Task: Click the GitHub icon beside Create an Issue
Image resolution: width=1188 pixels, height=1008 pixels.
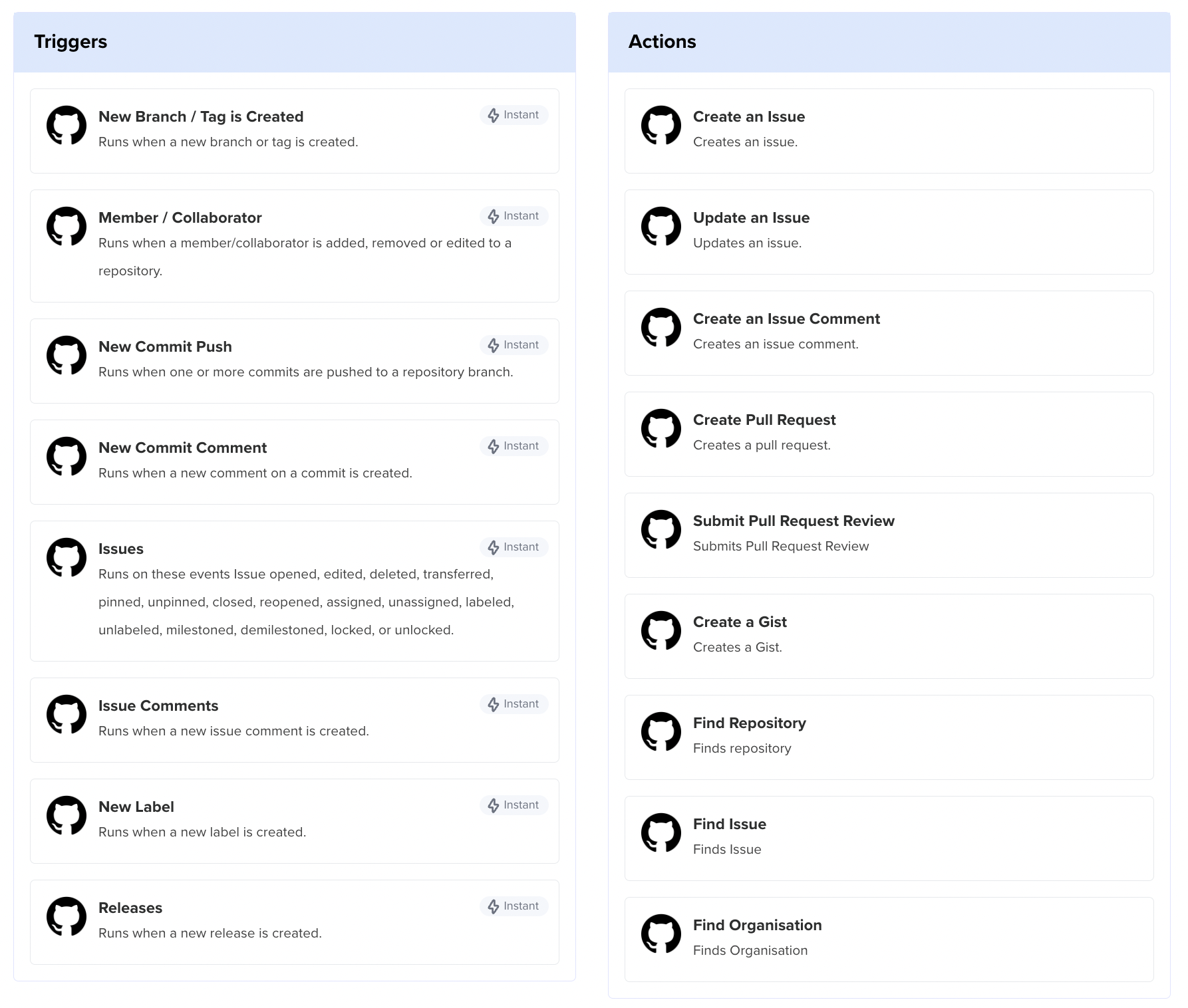Action: pos(662,125)
